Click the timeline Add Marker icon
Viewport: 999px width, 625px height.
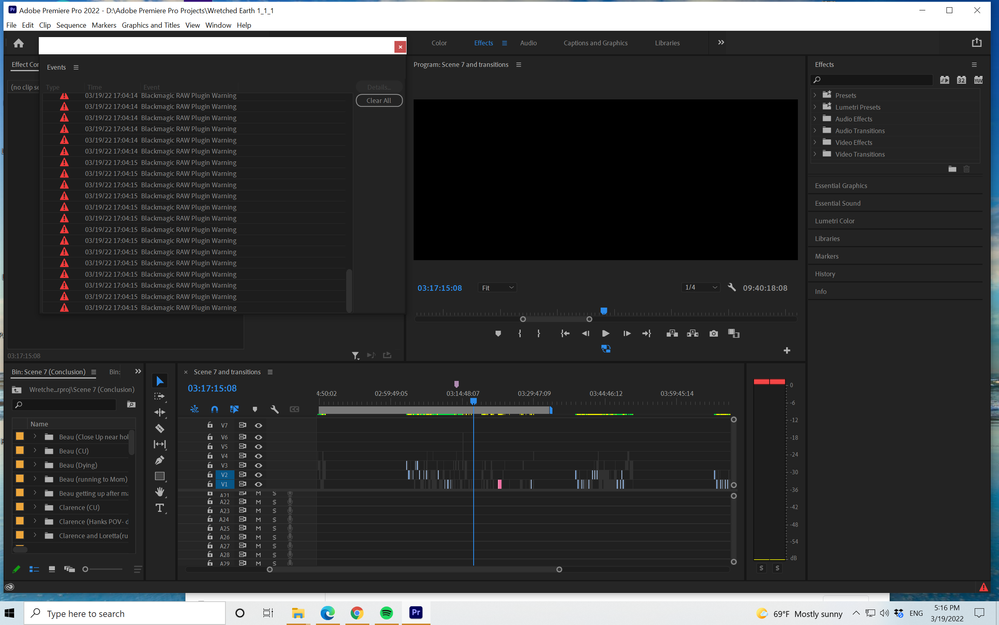click(255, 409)
